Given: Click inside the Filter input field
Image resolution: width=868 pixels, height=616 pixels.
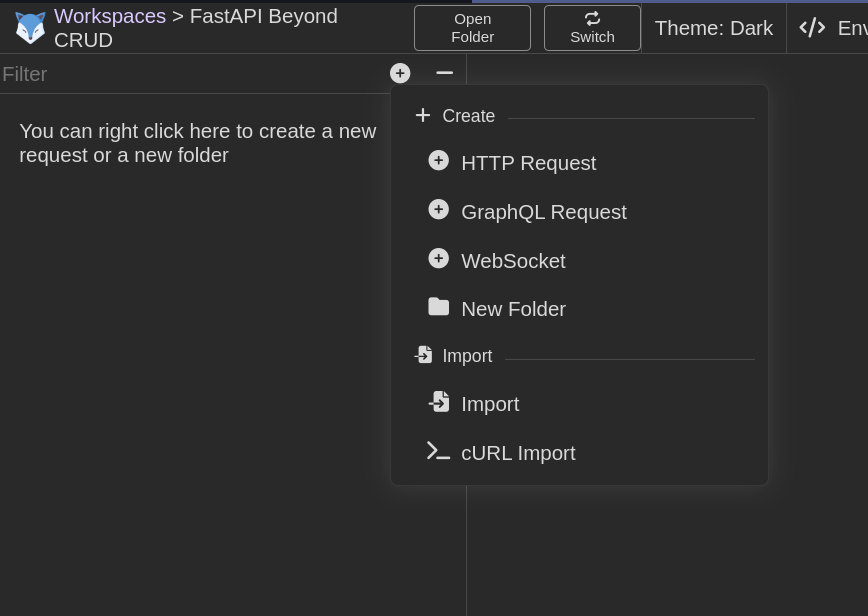Looking at the screenshot, I should tap(150, 74).
